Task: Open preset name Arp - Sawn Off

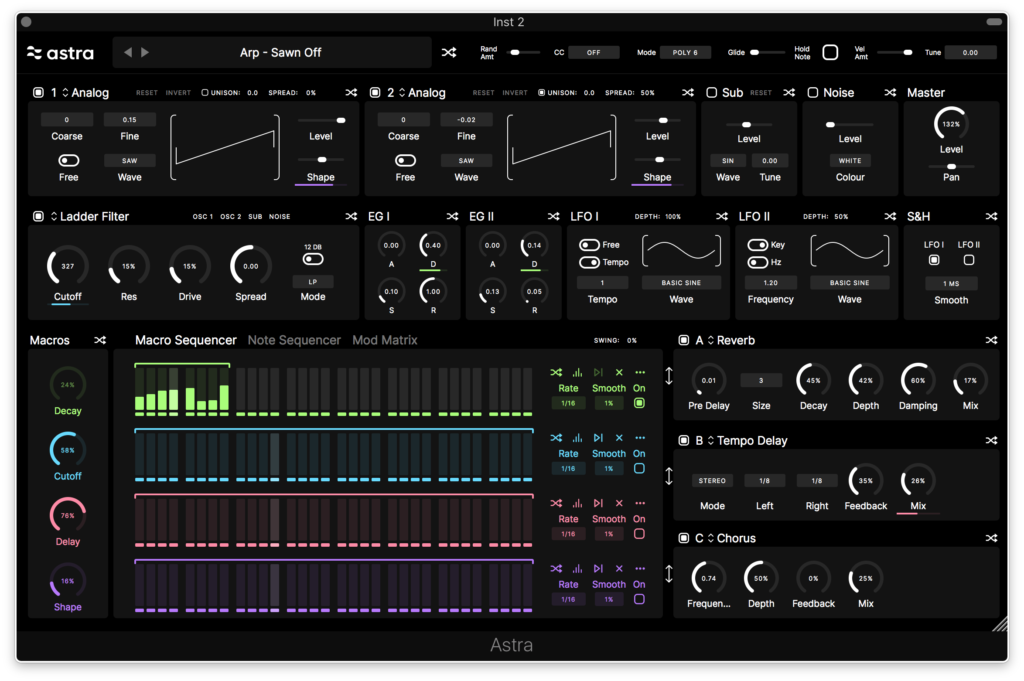Action: click(280, 52)
